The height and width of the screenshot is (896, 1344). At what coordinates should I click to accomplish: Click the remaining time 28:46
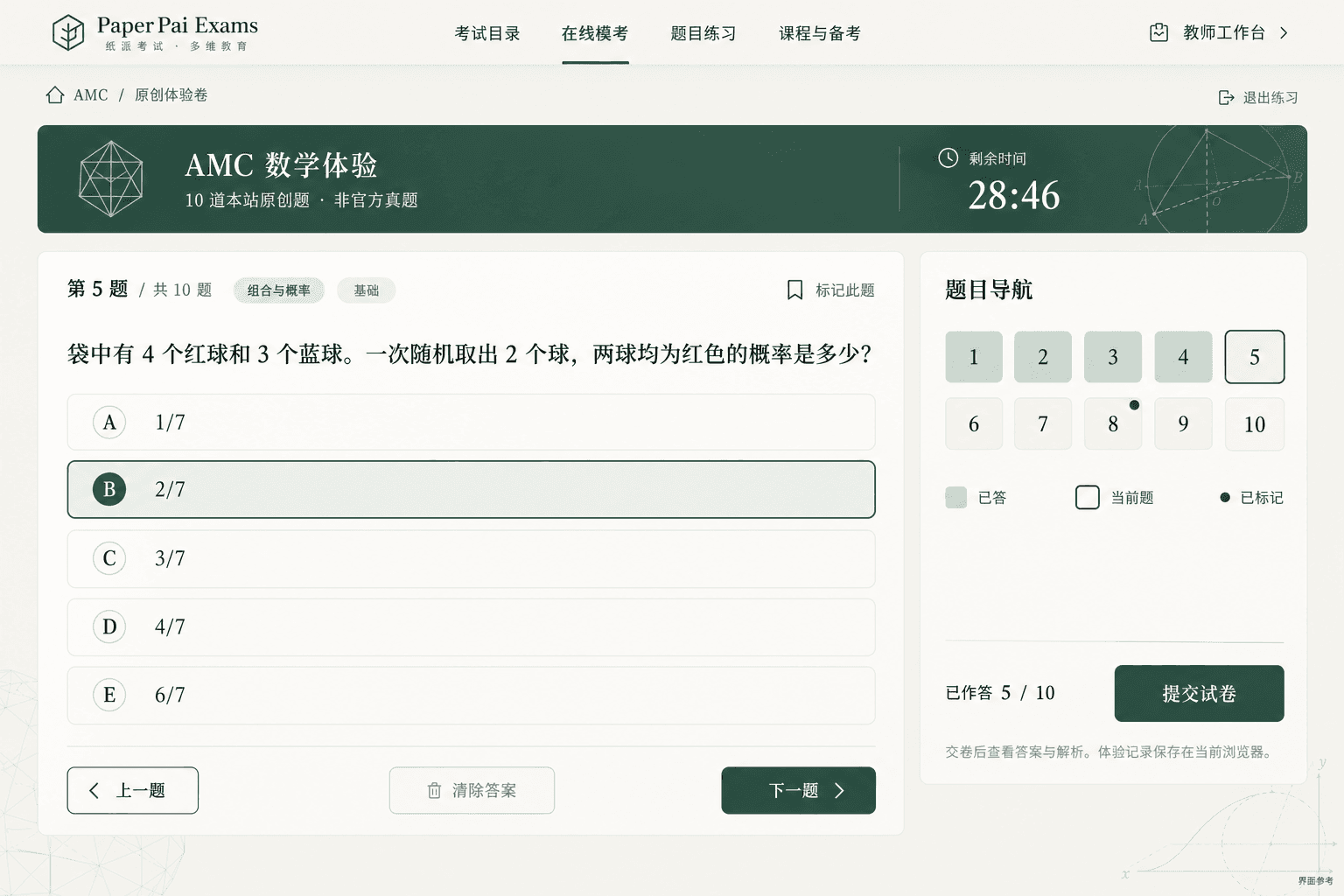pyautogui.click(x=1013, y=195)
